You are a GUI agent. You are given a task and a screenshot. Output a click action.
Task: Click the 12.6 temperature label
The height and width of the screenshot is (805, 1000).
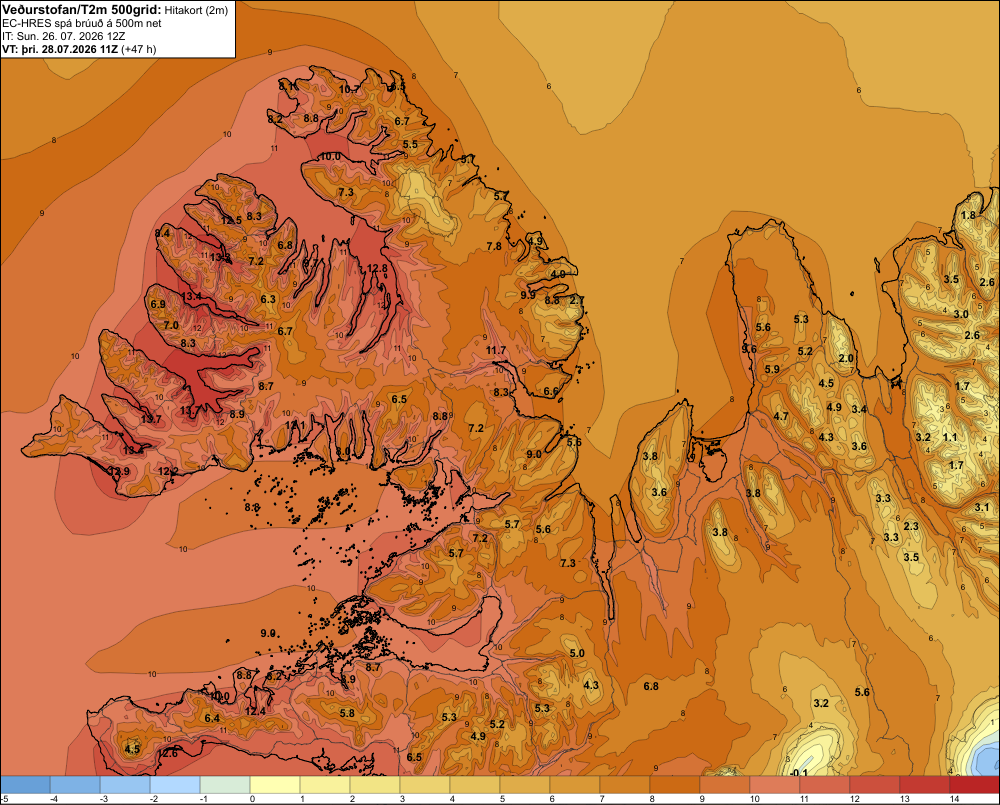pyautogui.click(x=168, y=753)
